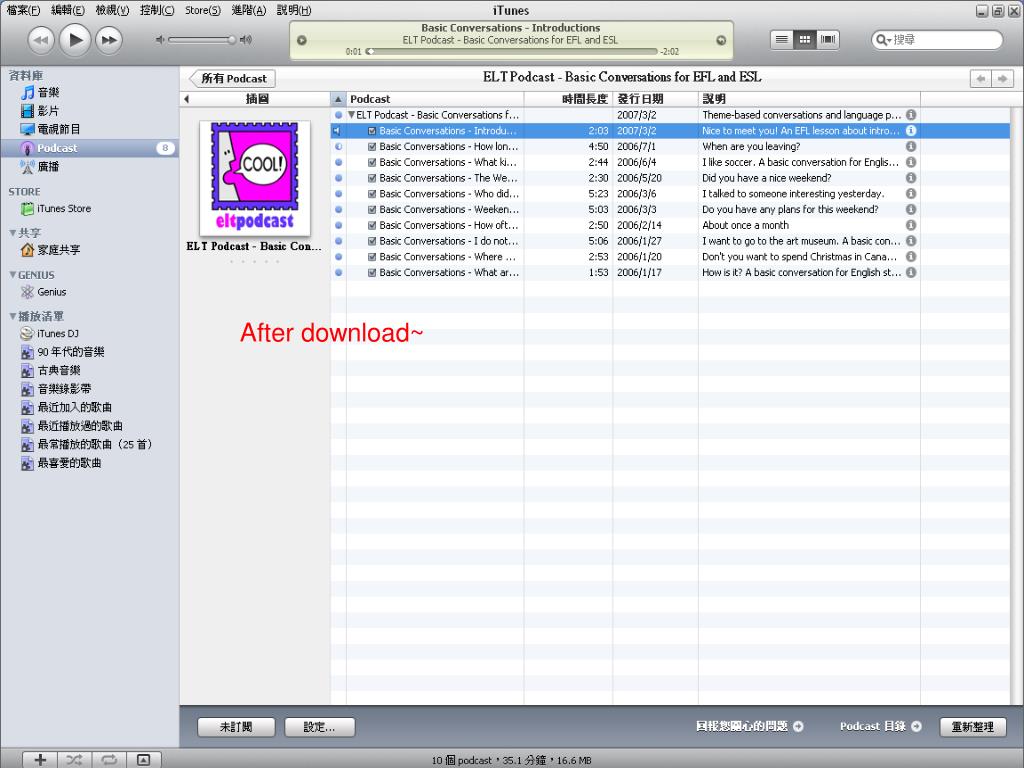This screenshot has width=1024, height=768.
Task: Uncheck Basic Conversations - Introdu... episode
Action: (372, 131)
